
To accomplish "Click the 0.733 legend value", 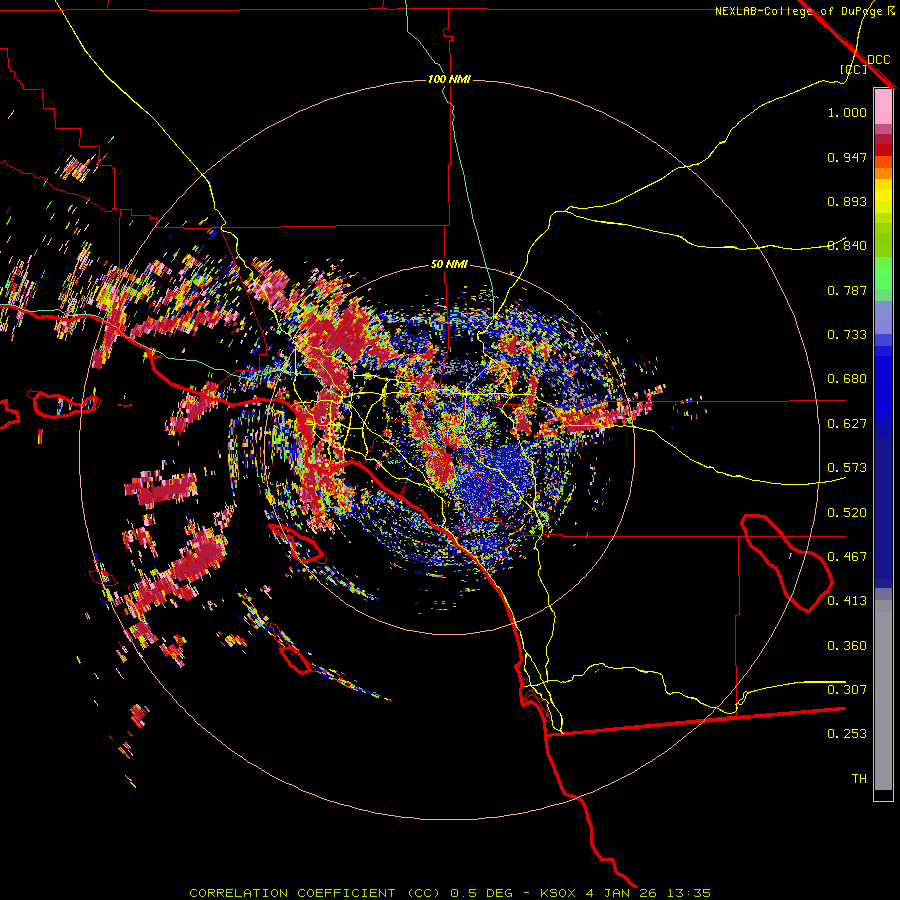I will [x=847, y=335].
